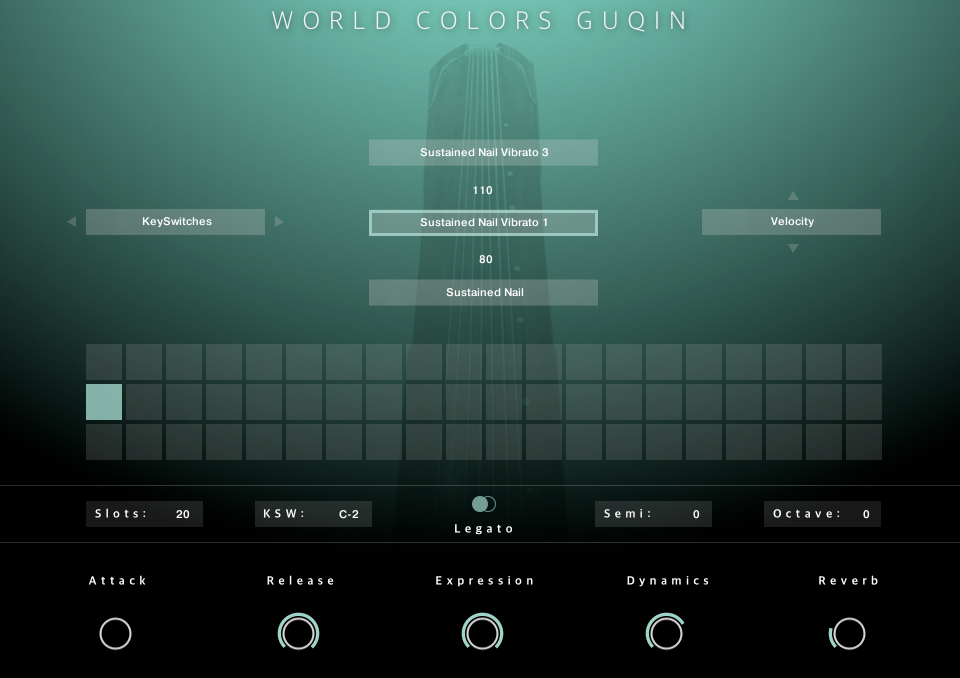Select the Sustained Nail Vibrato 3 articulation
The image size is (960, 678).
(x=483, y=153)
